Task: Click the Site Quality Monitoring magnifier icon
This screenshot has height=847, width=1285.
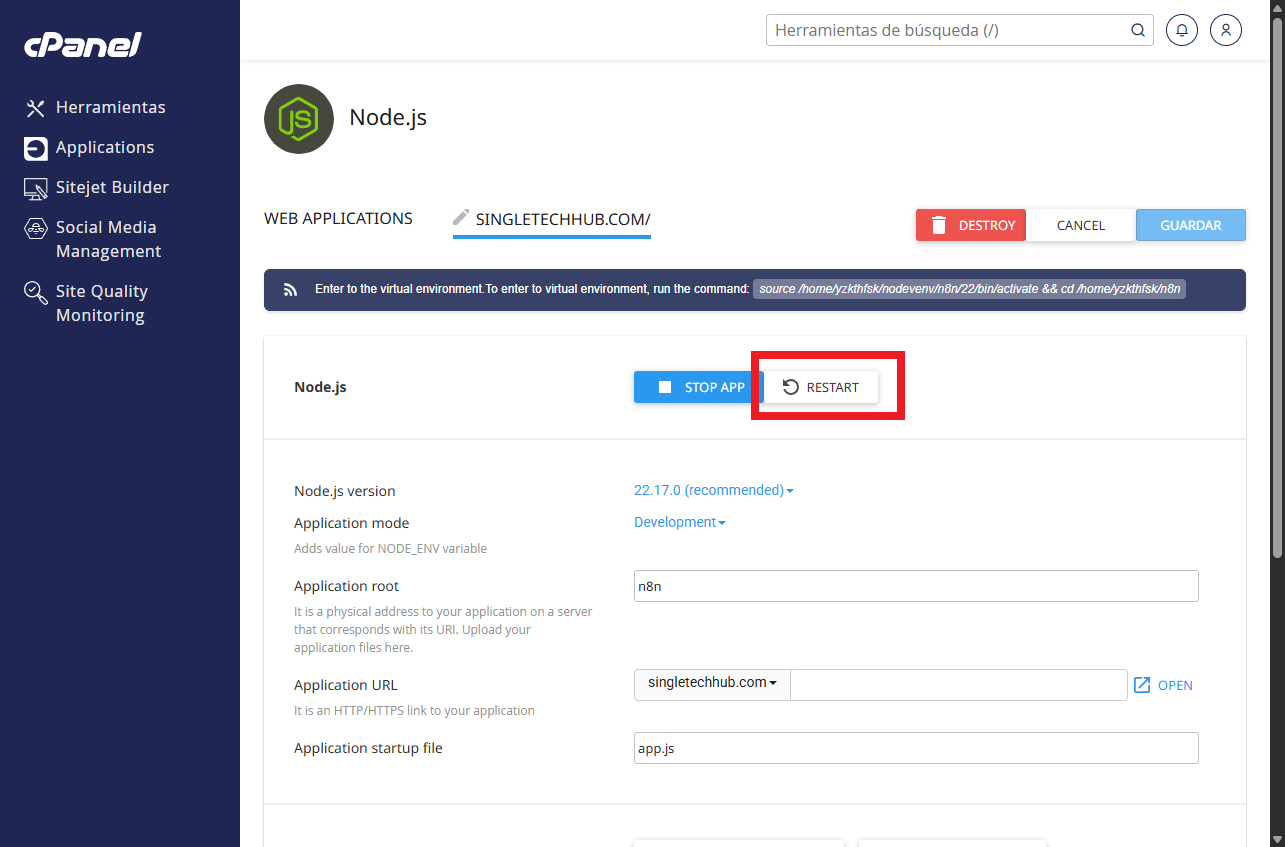Action: coord(36,292)
